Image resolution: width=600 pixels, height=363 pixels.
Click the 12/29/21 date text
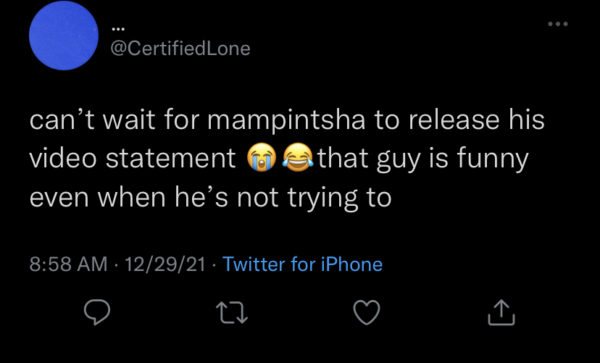click(165, 264)
